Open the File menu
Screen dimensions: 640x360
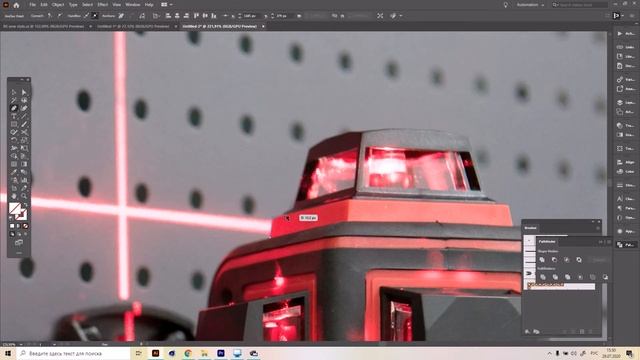tap(32, 5)
